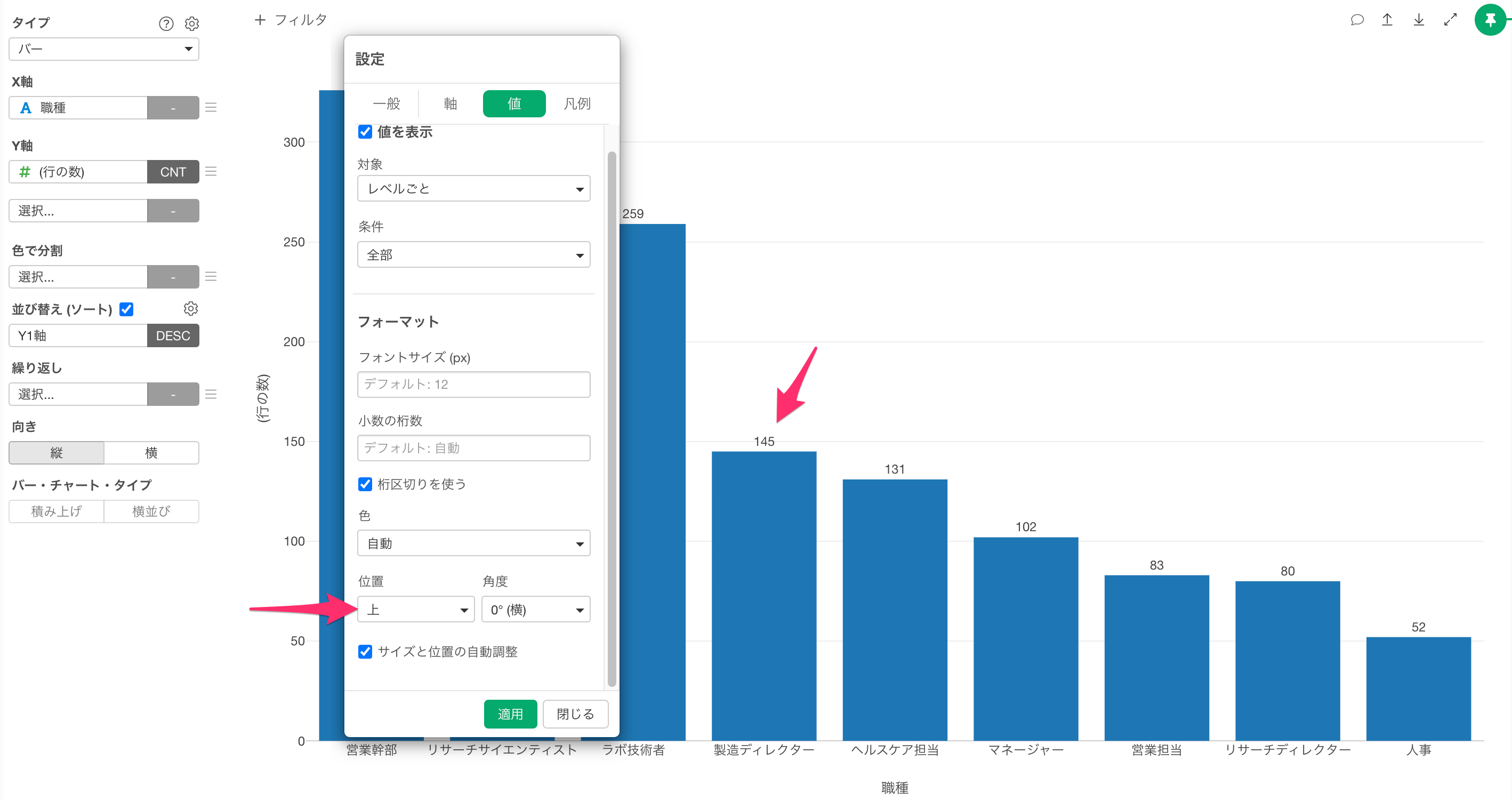Select 積み上げ bar chart type

pos(57,511)
